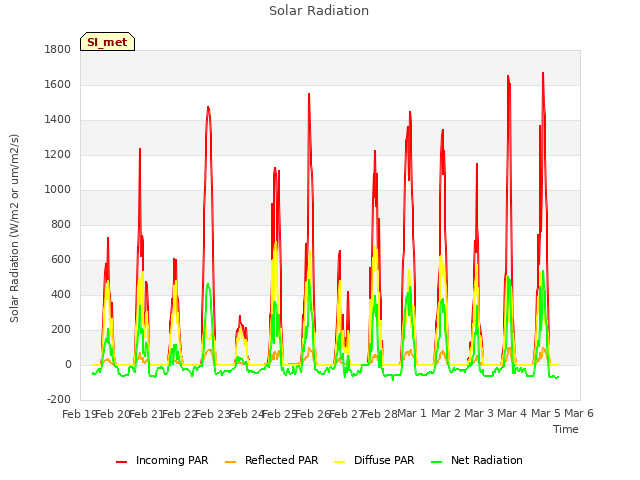Click the Solar Radiation chart title
The width and height of the screenshot is (640, 480).
tap(319, 11)
